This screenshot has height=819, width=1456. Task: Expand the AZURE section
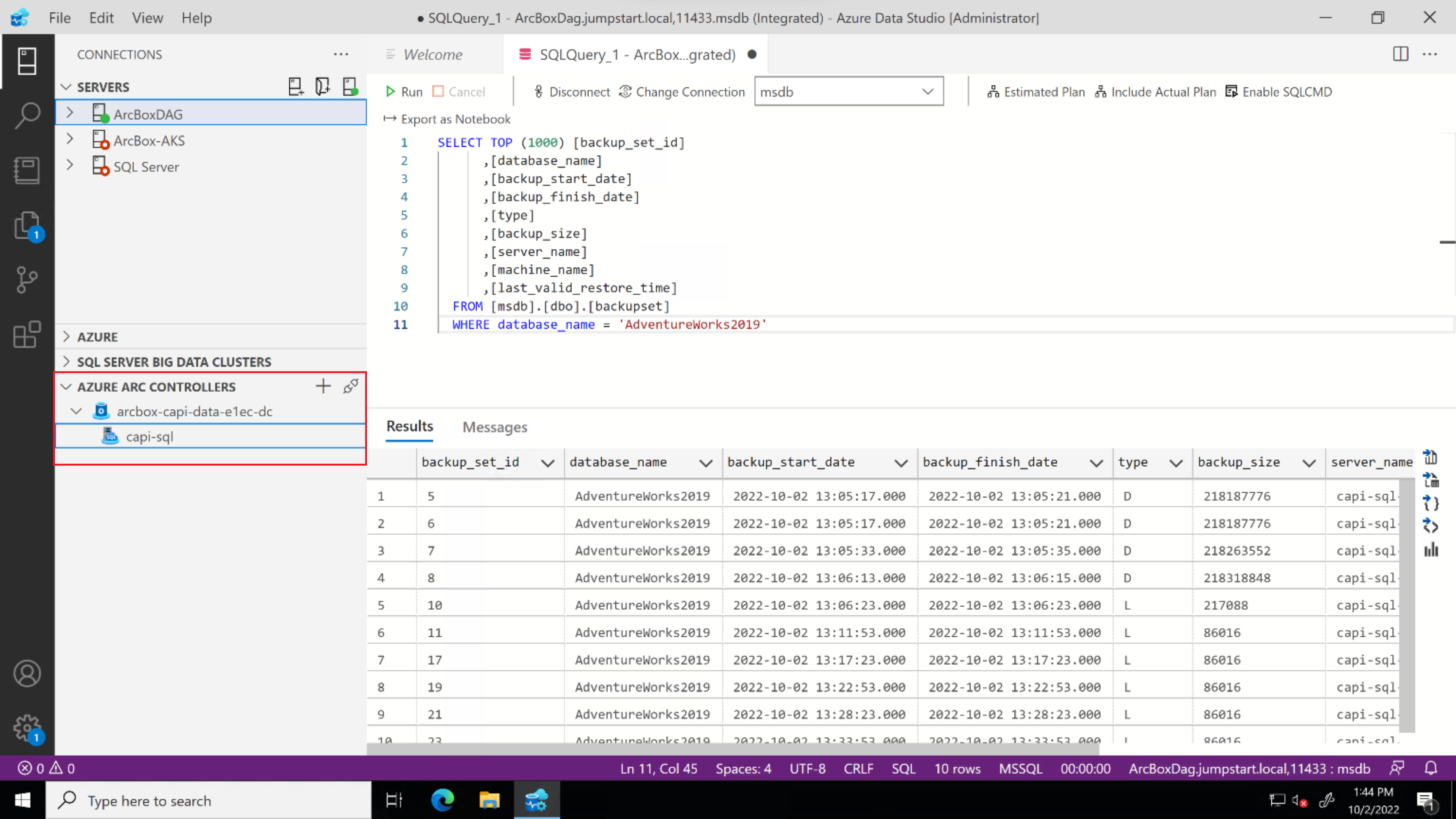pyautogui.click(x=67, y=337)
